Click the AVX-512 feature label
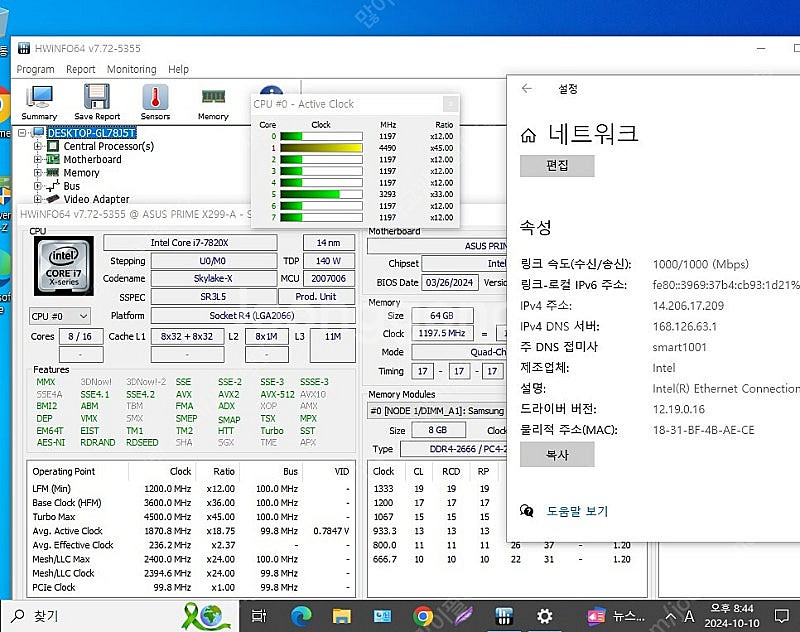Screen dimensions: 800x632 (x=277, y=394)
